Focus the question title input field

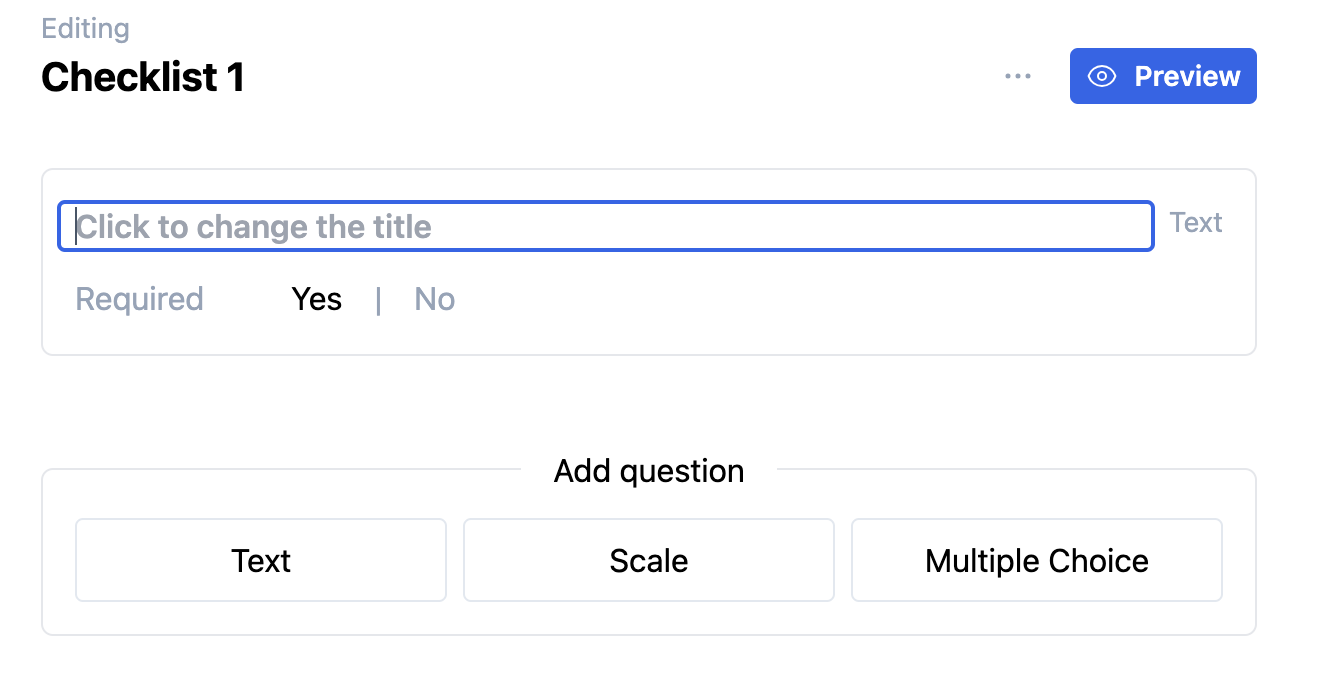coord(606,226)
